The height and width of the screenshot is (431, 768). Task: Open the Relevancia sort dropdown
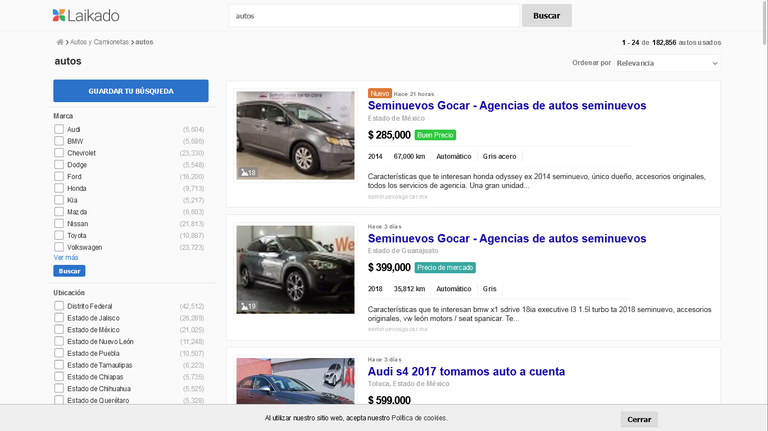pos(667,63)
